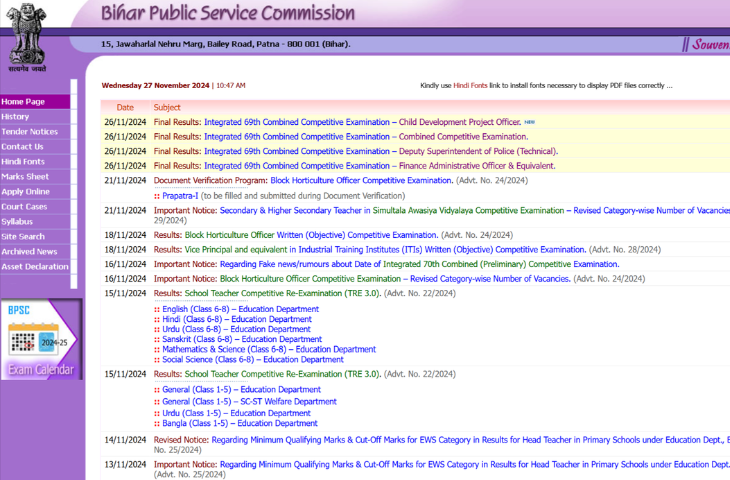This screenshot has height=480, width=730.
Task: Open Urdu (Class 1-5) Education Department result
Action: pyautogui.click(x=236, y=413)
